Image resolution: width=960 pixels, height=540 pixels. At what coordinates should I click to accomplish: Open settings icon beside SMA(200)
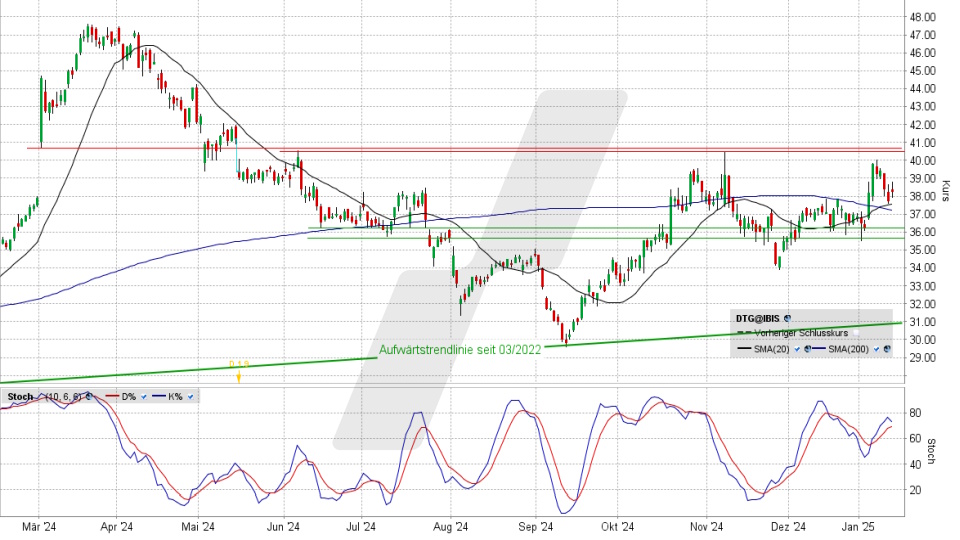point(887,349)
